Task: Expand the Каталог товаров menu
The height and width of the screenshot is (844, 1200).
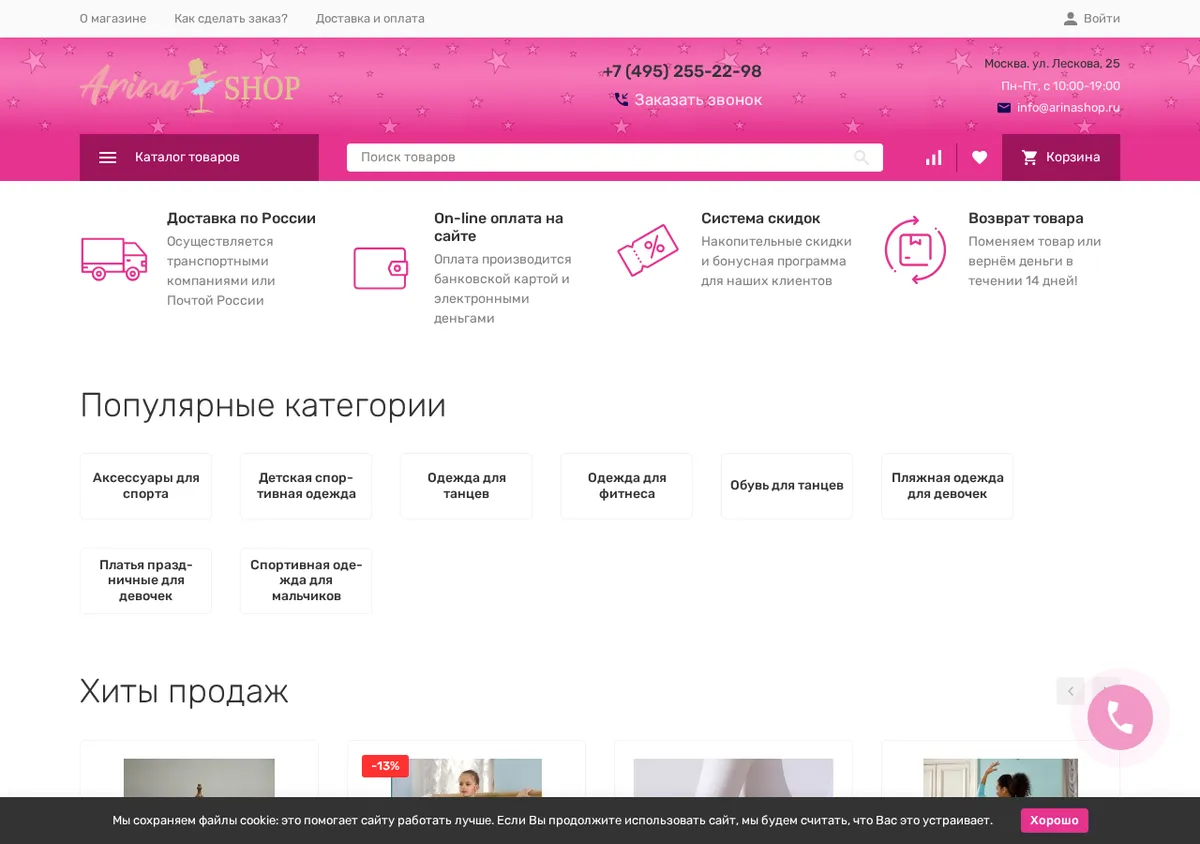Action: coord(199,157)
